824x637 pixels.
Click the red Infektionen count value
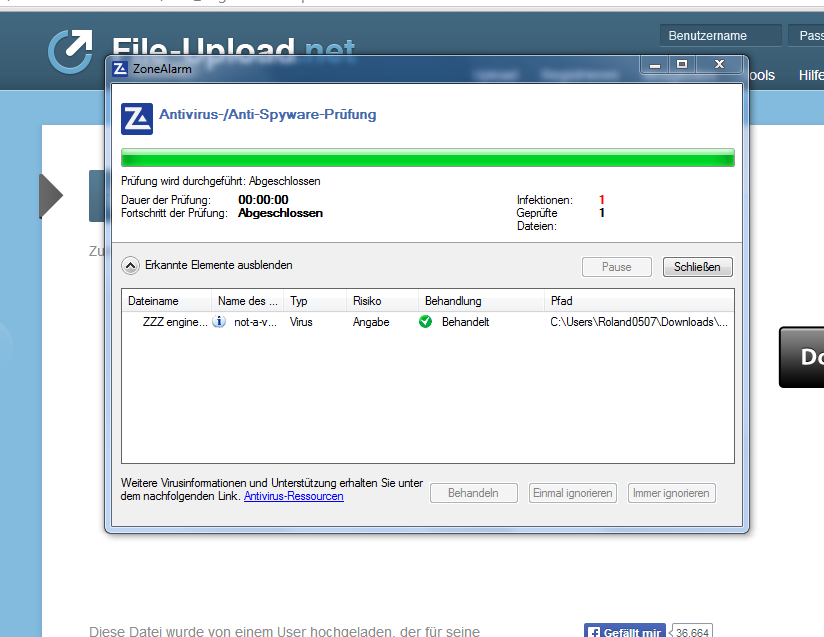click(602, 200)
